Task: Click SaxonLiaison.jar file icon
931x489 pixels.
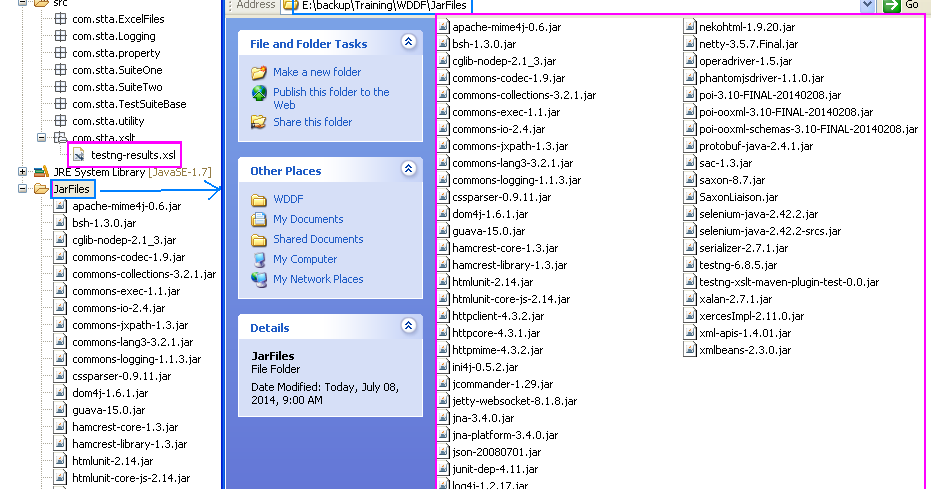Action: pos(689,197)
